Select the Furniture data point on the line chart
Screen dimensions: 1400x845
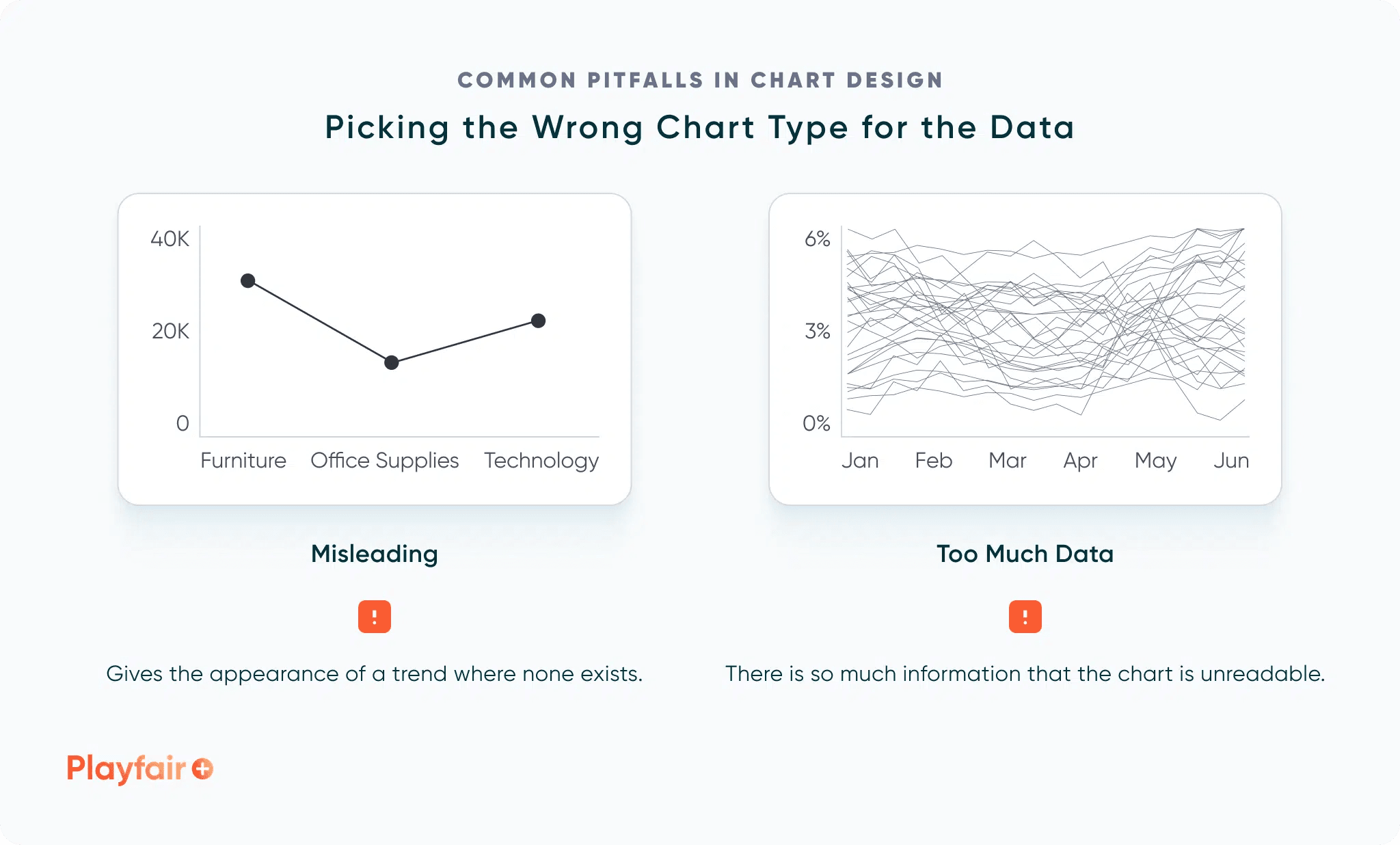[x=248, y=281]
